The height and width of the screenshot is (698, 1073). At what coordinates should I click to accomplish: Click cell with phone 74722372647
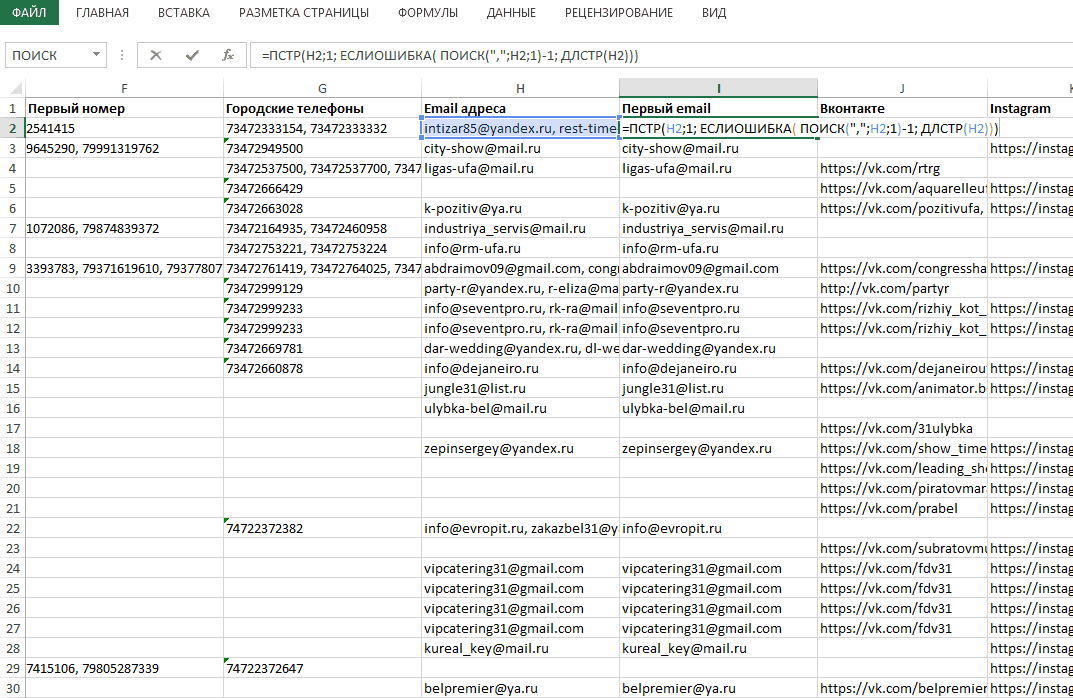322,669
